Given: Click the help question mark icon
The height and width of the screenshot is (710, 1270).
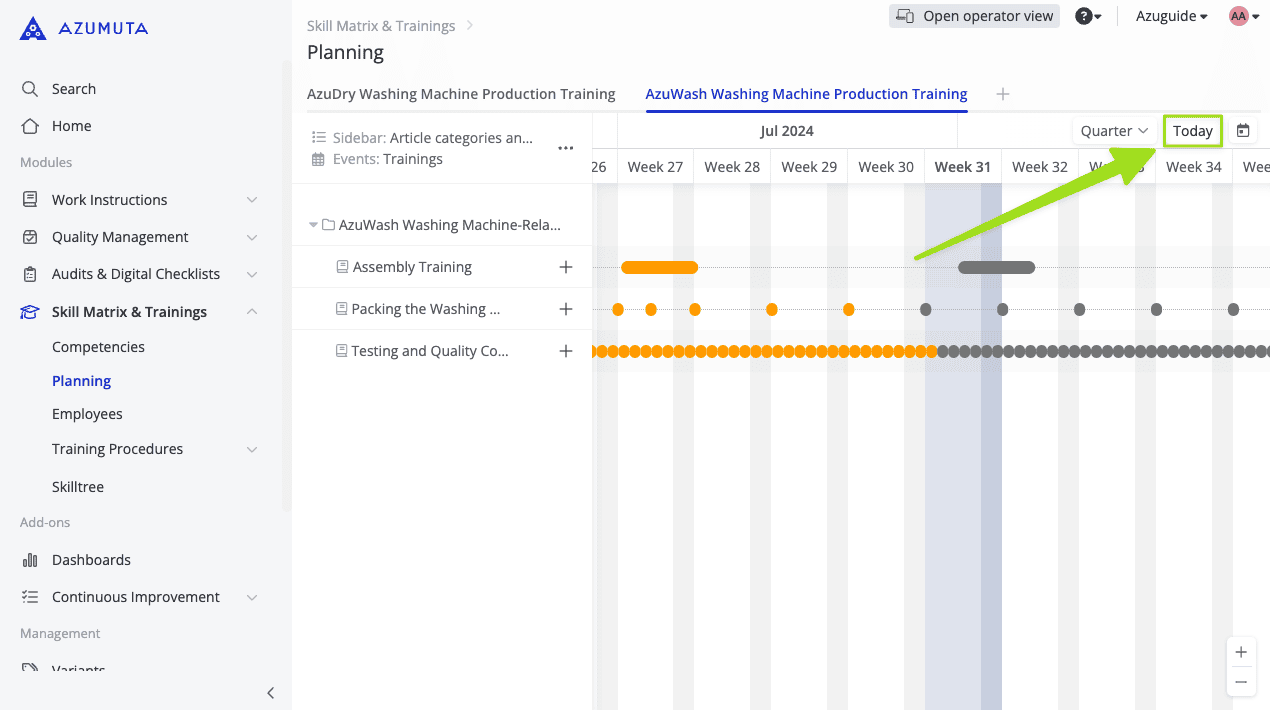Looking at the screenshot, I should 1083,16.
